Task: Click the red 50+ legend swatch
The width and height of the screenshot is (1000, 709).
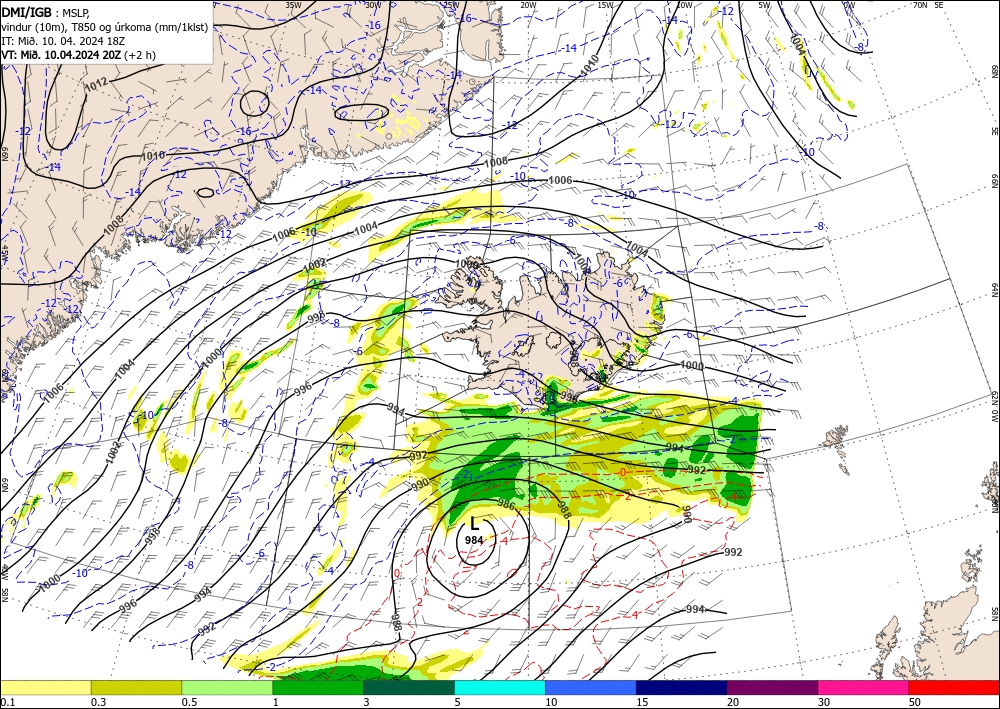Action: (954, 687)
